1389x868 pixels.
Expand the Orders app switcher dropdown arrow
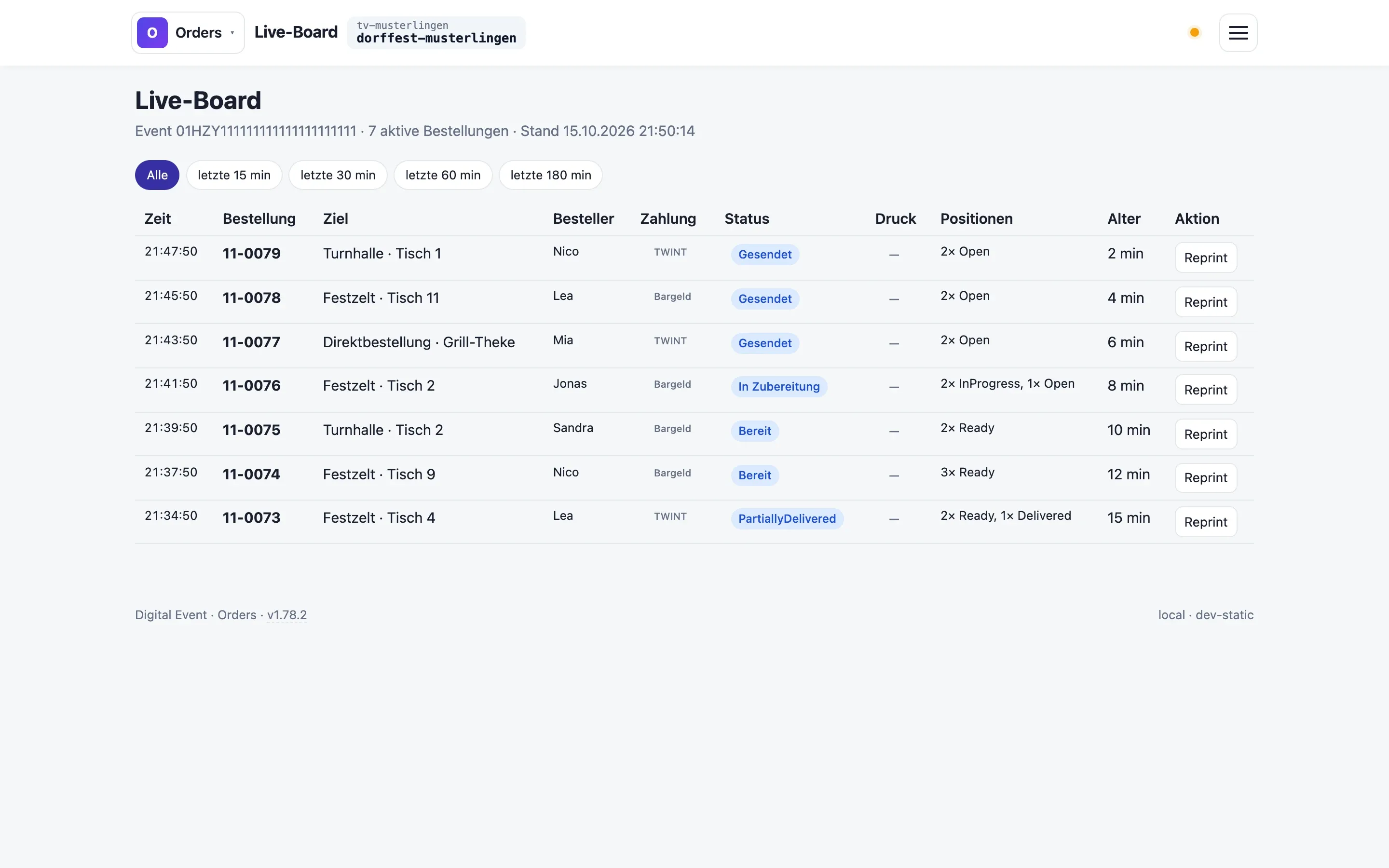pyautogui.click(x=232, y=33)
